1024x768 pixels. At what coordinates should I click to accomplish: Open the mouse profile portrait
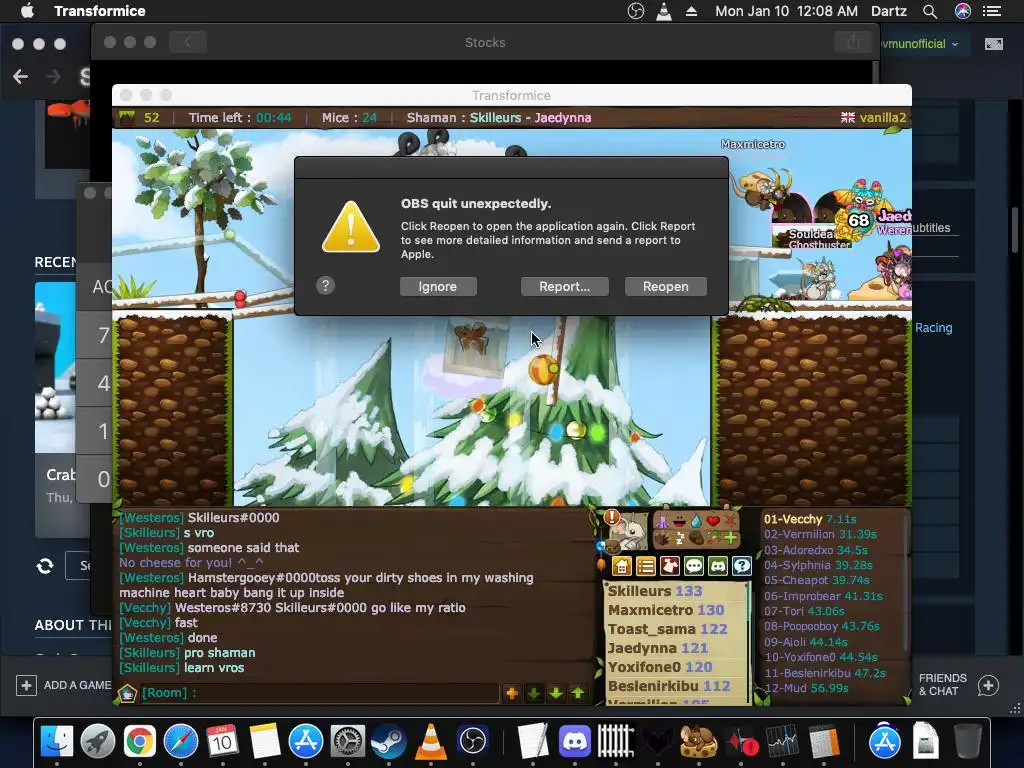point(630,532)
